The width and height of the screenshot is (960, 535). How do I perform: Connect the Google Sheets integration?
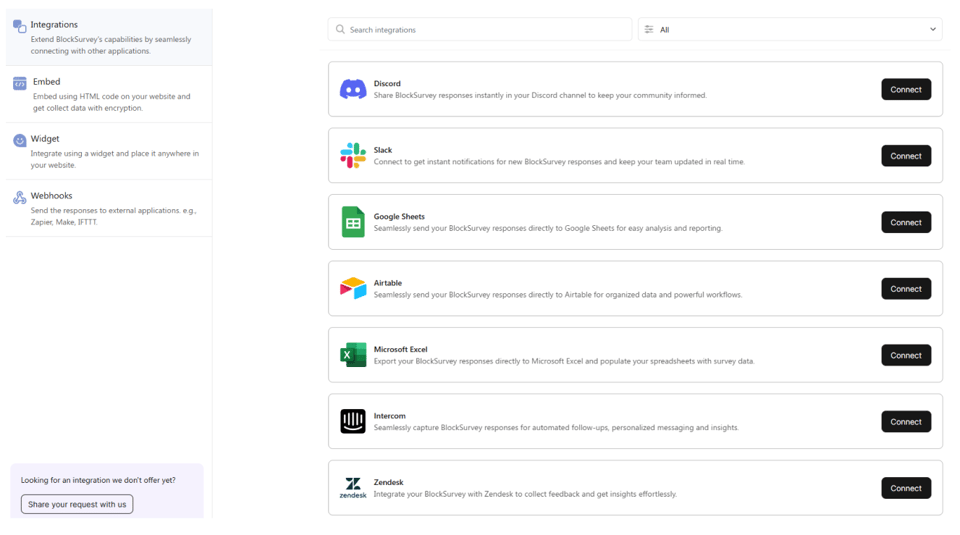tap(906, 222)
